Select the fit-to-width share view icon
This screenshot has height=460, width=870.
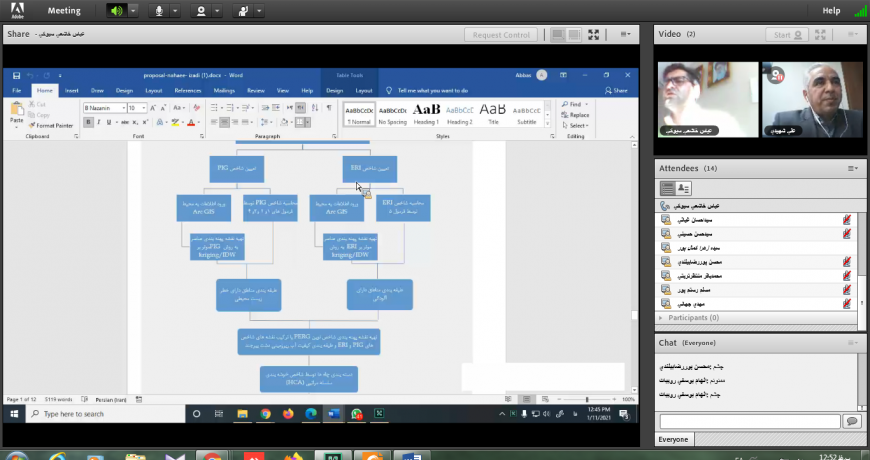(558, 34)
